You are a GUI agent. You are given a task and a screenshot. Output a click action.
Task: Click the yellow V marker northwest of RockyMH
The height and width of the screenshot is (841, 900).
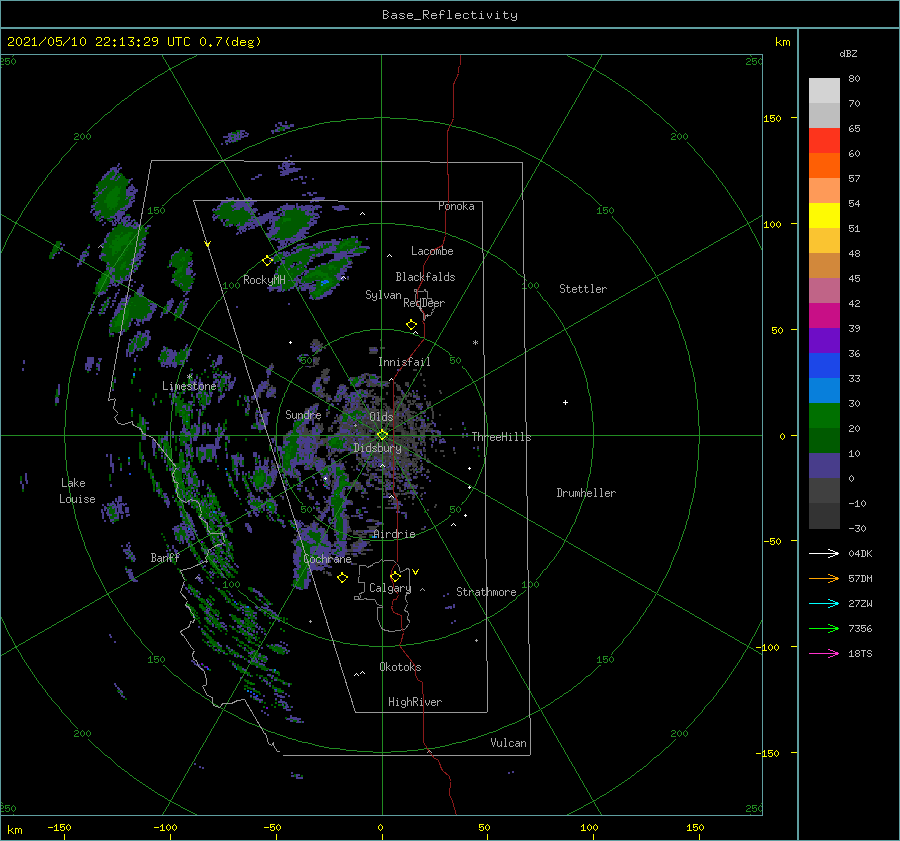point(208,244)
